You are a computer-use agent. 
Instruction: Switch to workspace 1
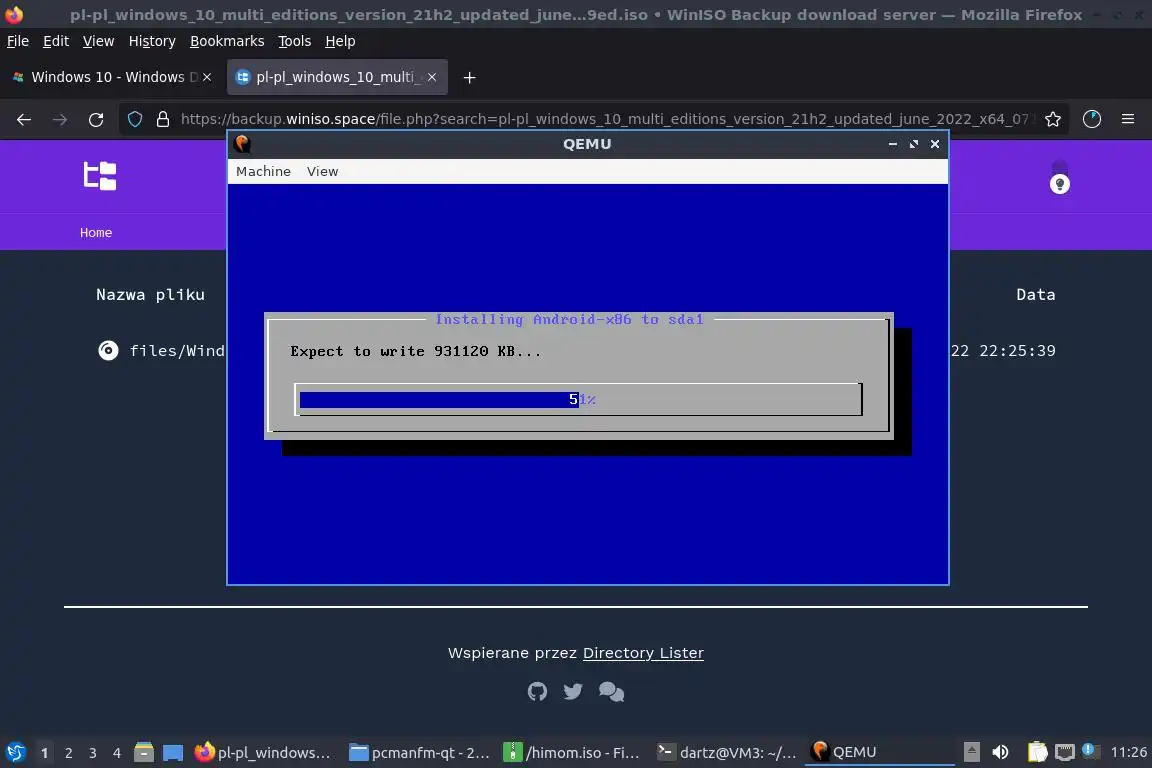(x=44, y=753)
